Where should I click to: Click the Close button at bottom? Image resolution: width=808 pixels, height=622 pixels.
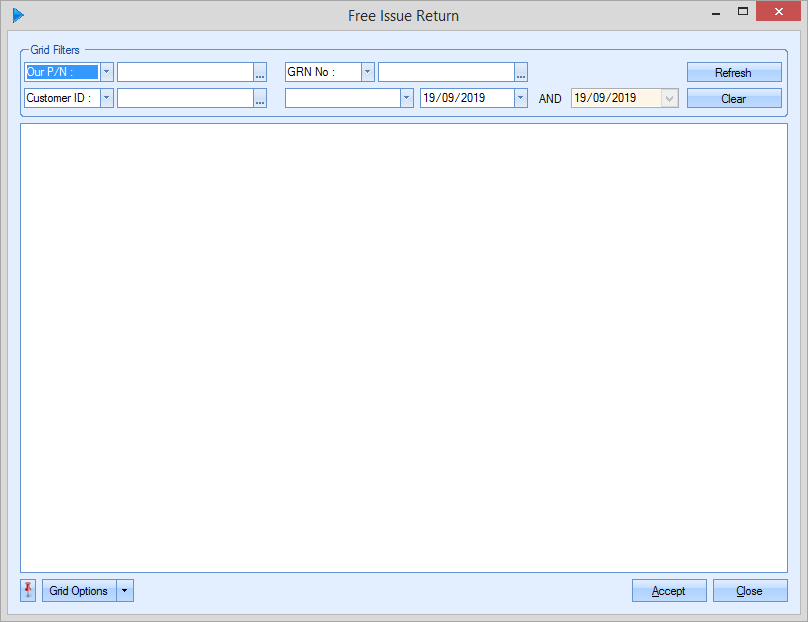pyautogui.click(x=750, y=591)
